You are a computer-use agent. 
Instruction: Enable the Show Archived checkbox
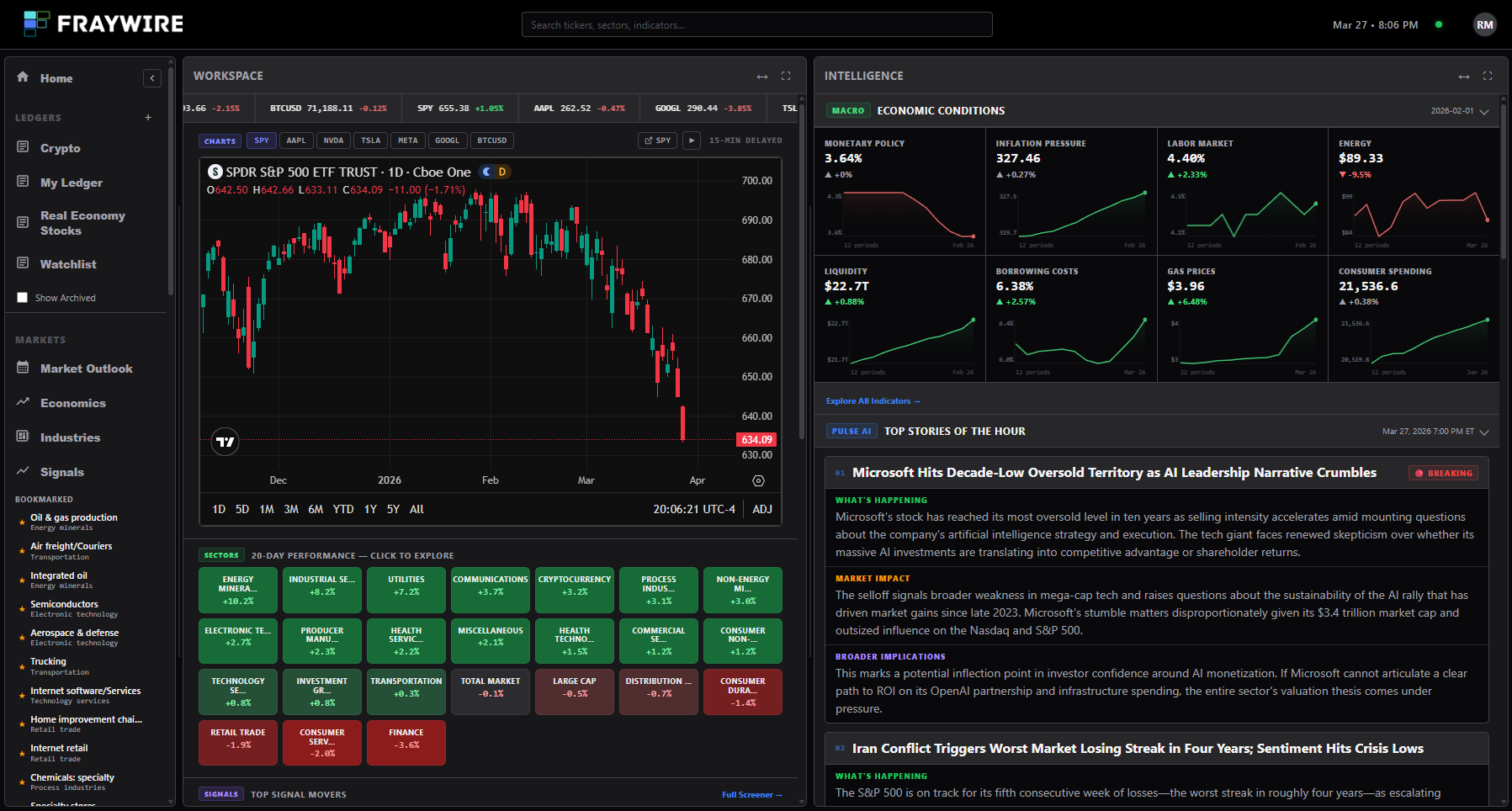pyautogui.click(x=23, y=298)
